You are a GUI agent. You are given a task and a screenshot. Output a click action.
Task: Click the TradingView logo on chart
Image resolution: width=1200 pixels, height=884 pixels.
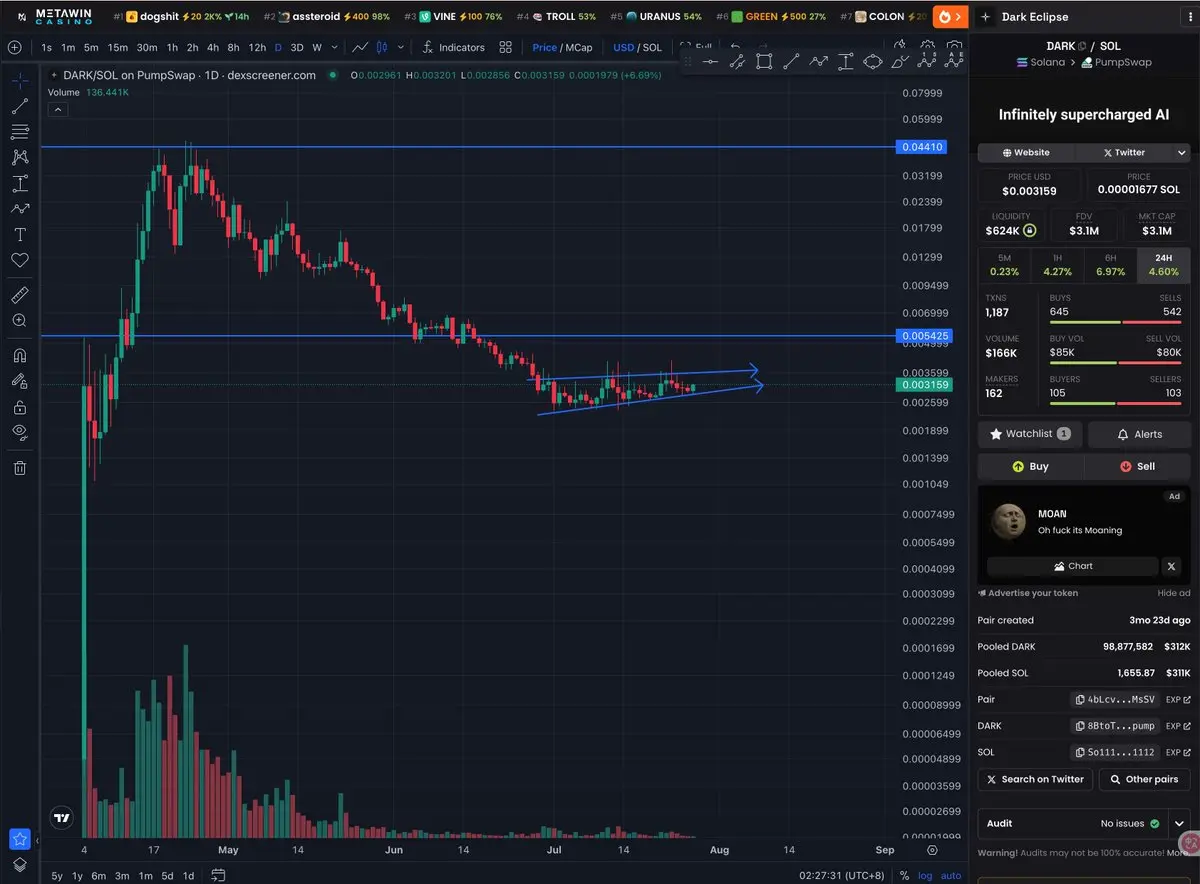point(62,818)
